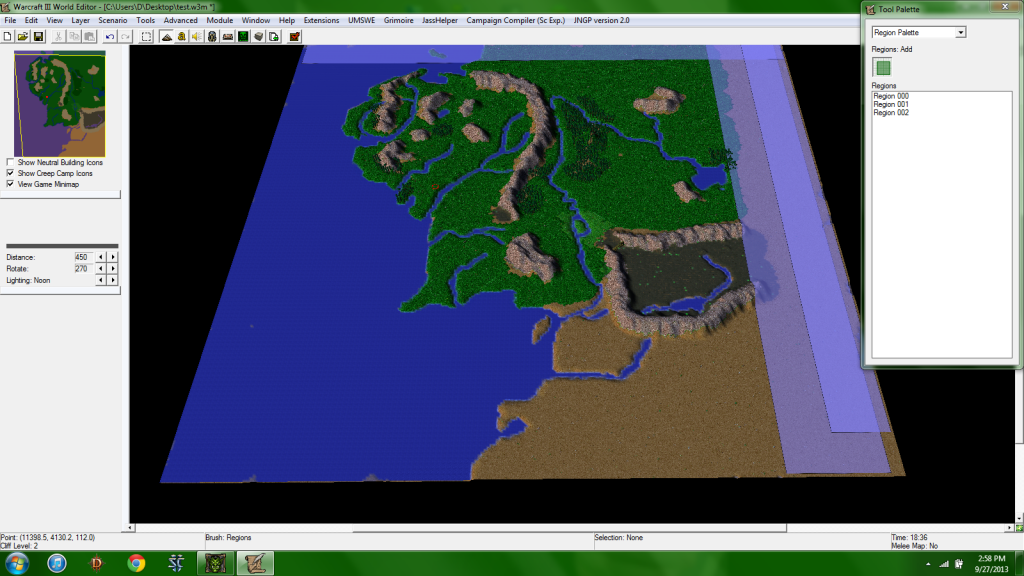Open the Object Editor helmet icon
The image size is (1024, 576).
coord(212,37)
